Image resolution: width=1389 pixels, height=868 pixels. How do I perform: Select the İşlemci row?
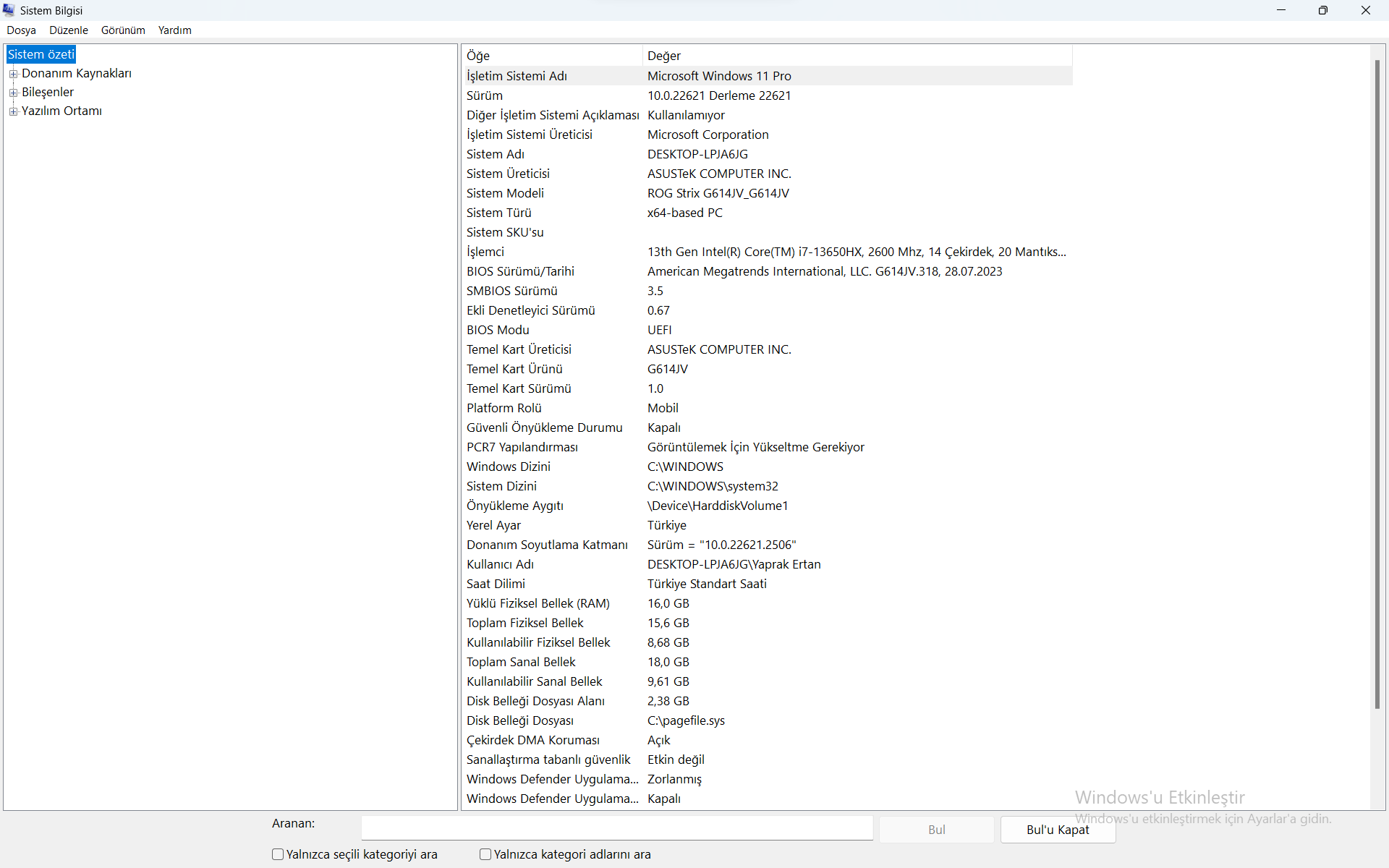(x=768, y=252)
